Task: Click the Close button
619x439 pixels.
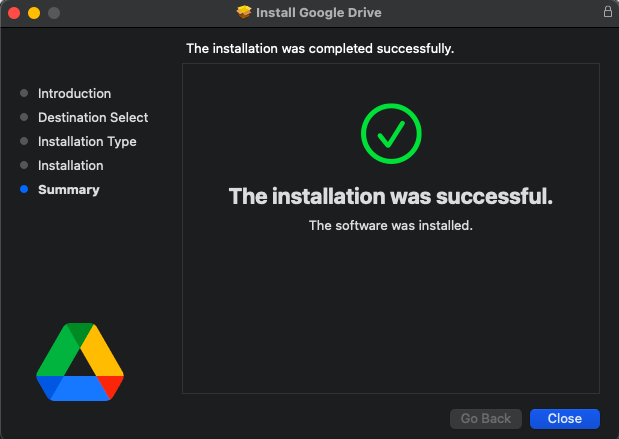Action: click(x=565, y=418)
